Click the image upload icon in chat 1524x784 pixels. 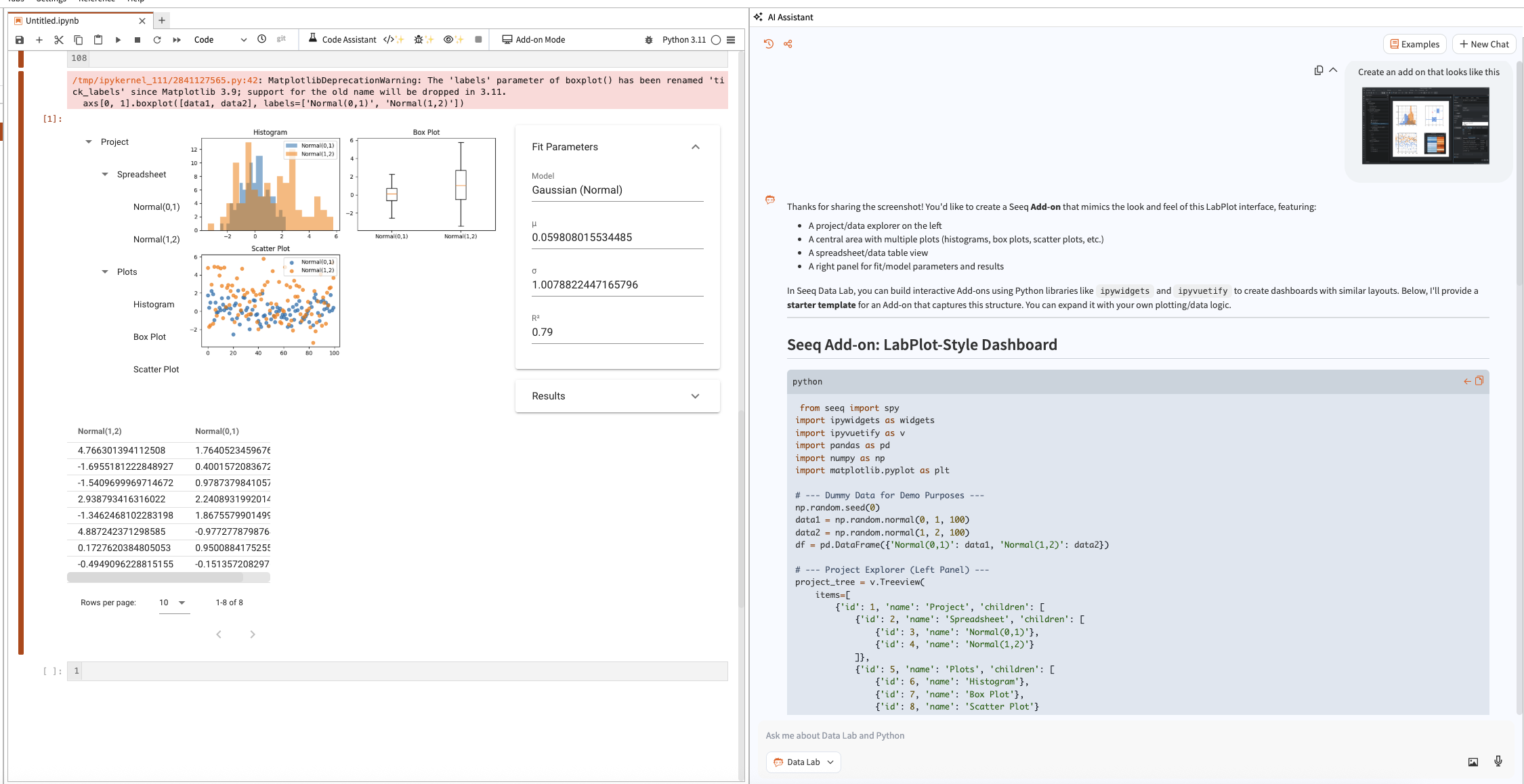(1473, 762)
